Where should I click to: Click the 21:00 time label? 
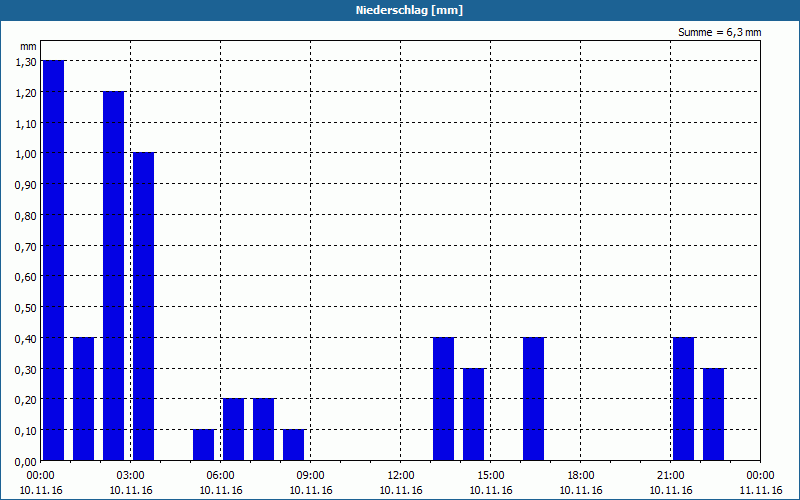point(670,476)
